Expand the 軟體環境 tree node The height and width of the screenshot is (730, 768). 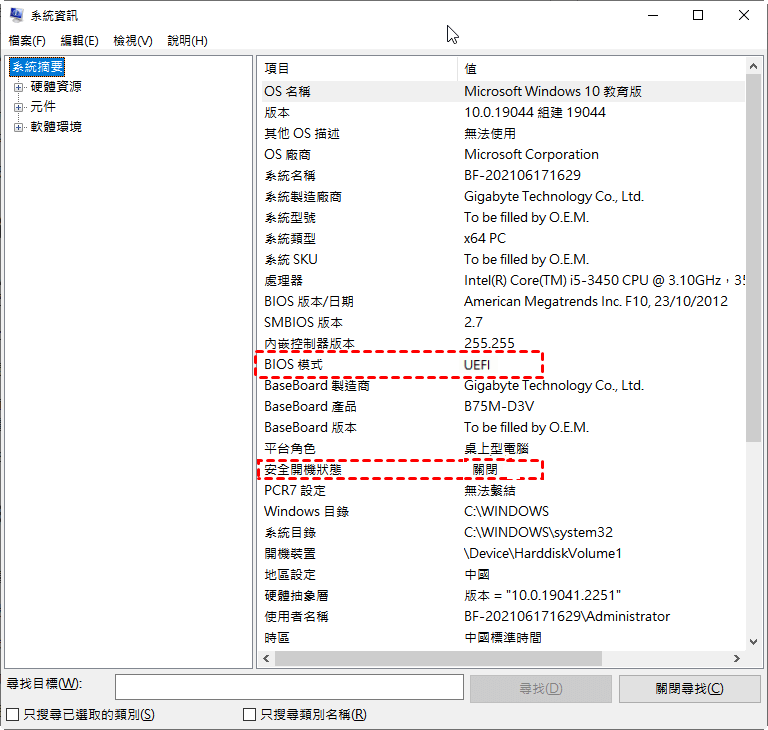[18, 127]
